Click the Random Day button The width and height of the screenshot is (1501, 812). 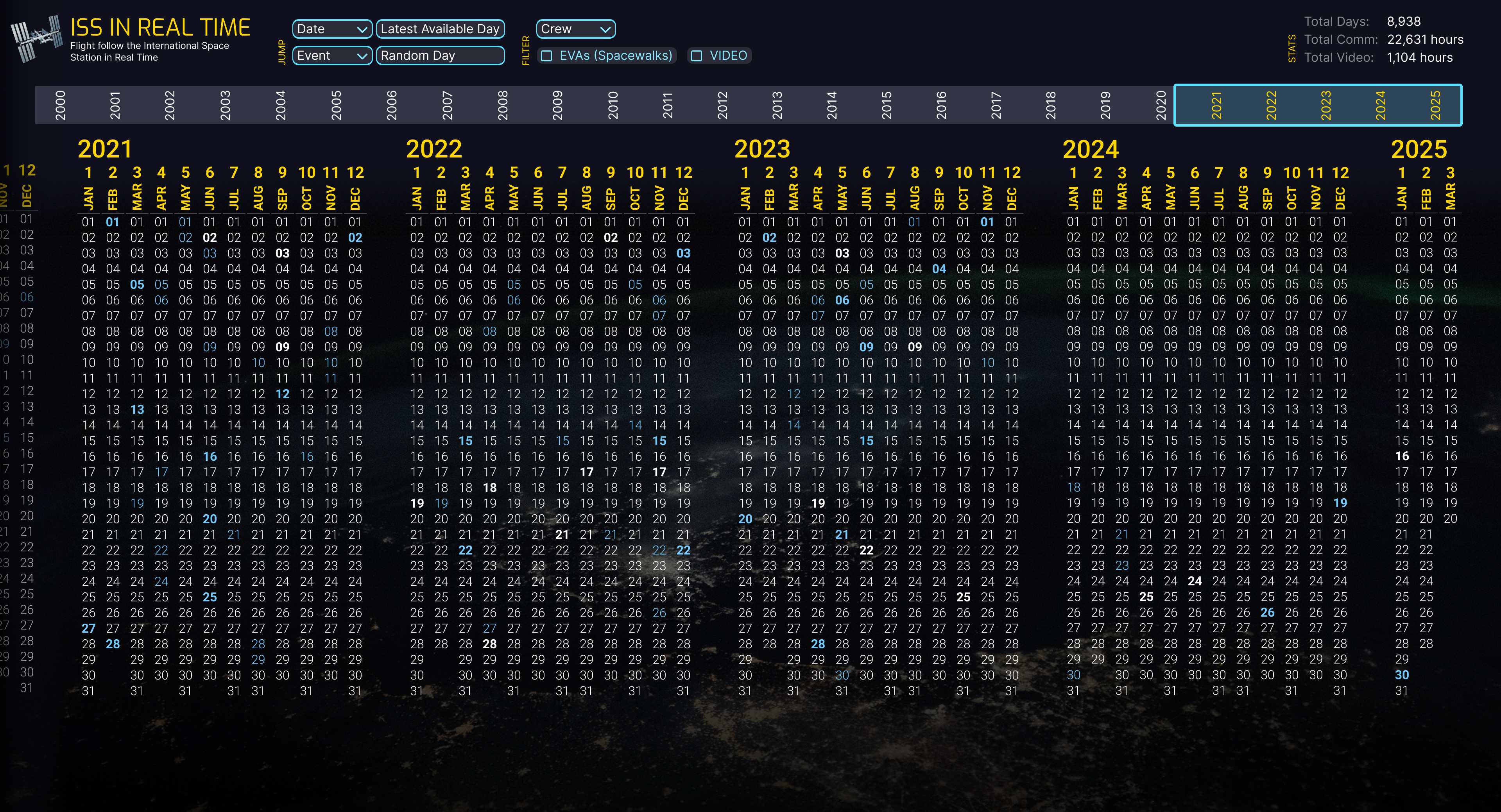coord(440,56)
